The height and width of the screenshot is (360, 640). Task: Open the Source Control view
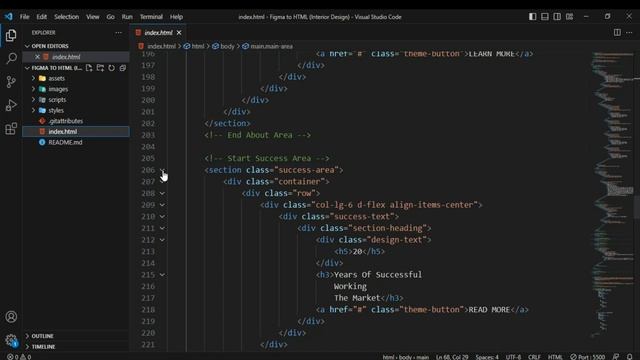coord(11,82)
